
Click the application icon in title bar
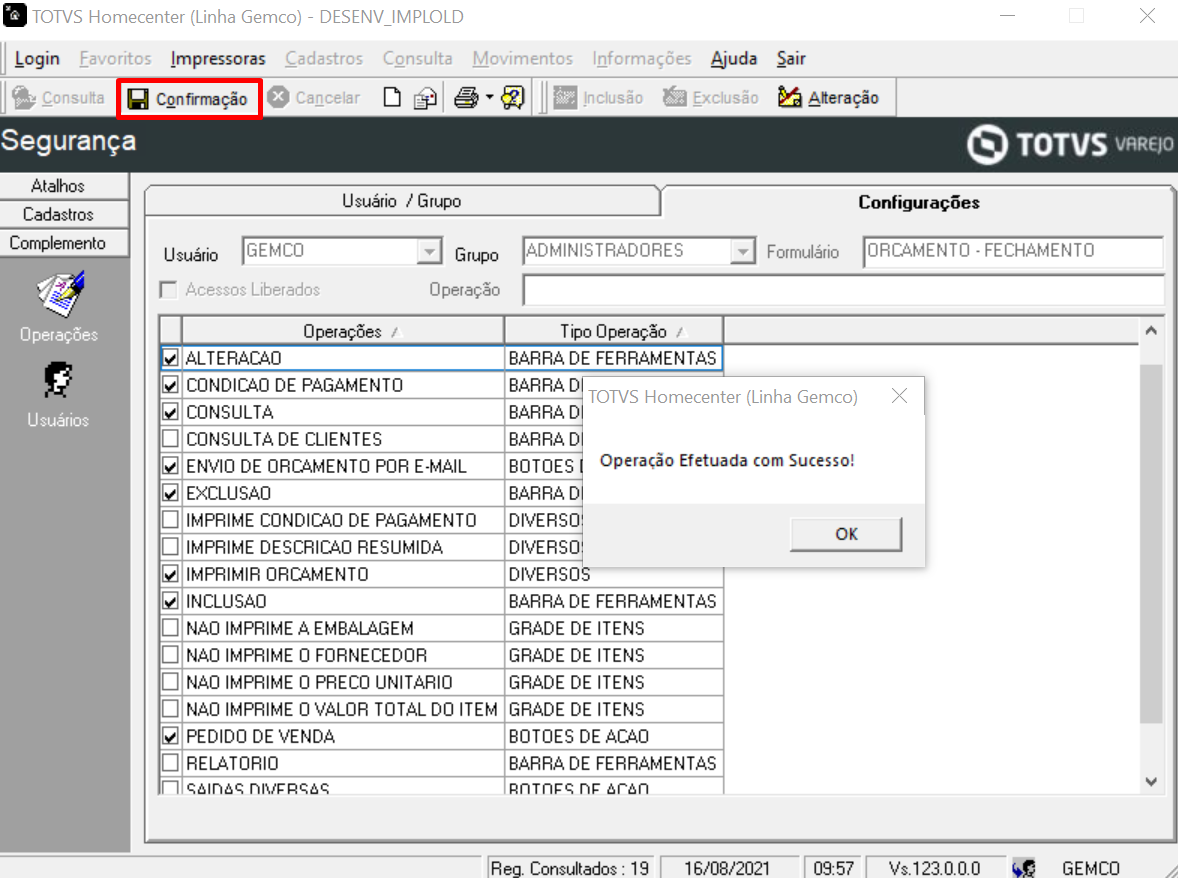pyautogui.click(x=15, y=15)
